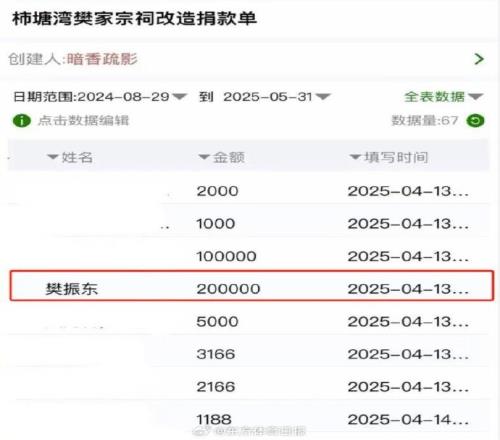Open the start date 2024-08-29 dropdown
This screenshot has width=500, height=440.
180,97
